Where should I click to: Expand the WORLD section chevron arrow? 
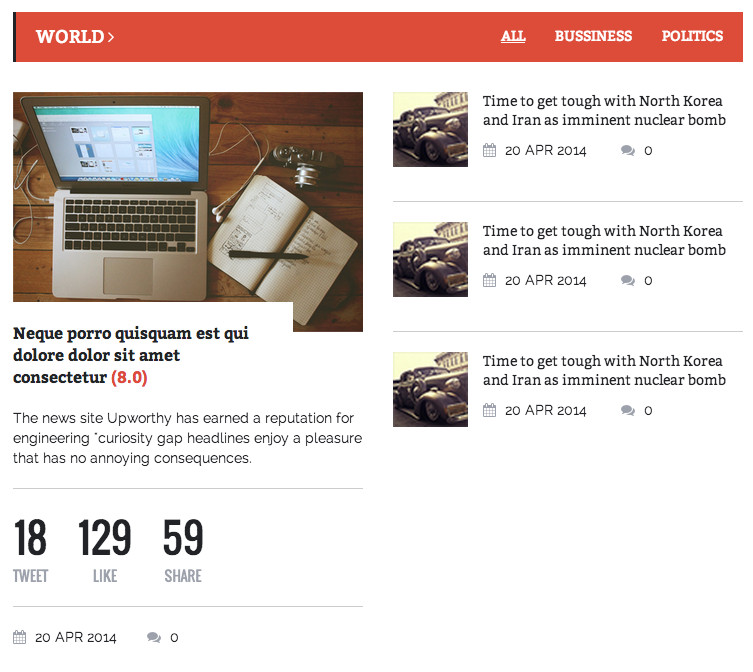(x=110, y=37)
